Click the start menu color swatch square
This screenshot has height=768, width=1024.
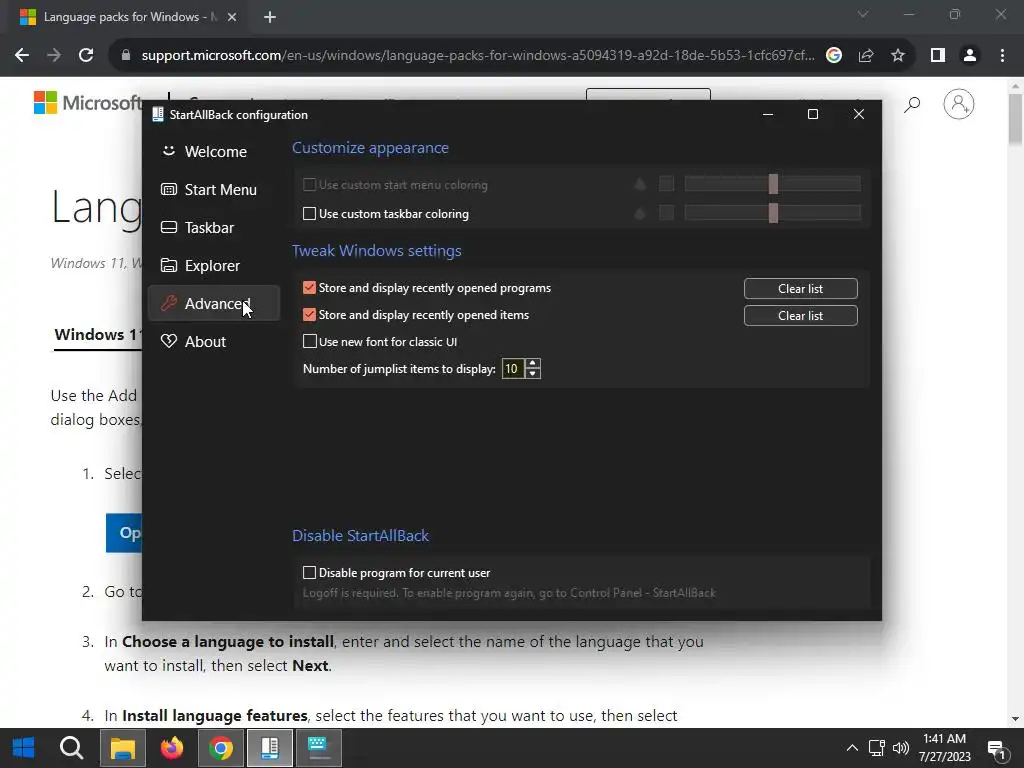(x=666, y=184)
